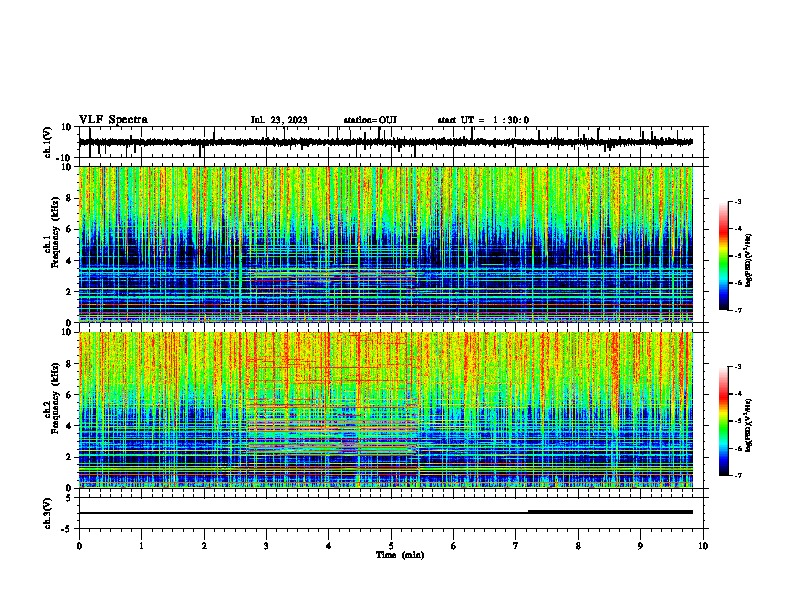Click the ch.1 spectrogram color bar
Viewport: 792px width, 612px height.
tap(724, 256)
